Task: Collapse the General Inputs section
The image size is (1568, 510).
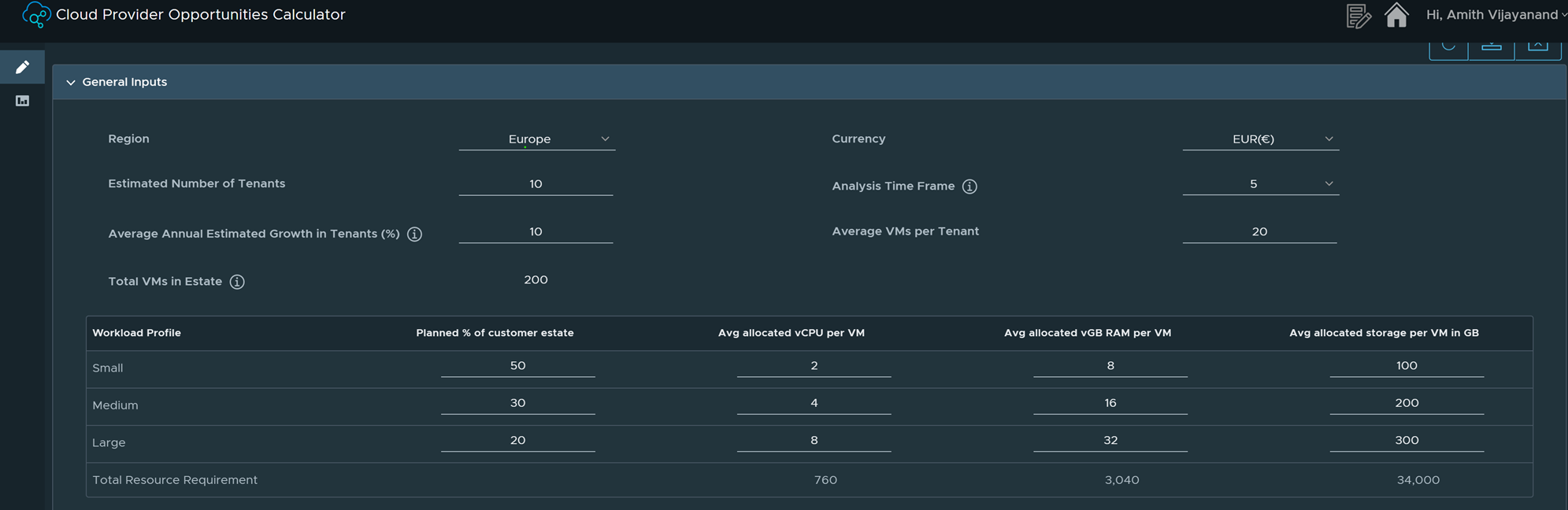Action: pyautogui.click(x=71, y=83)
